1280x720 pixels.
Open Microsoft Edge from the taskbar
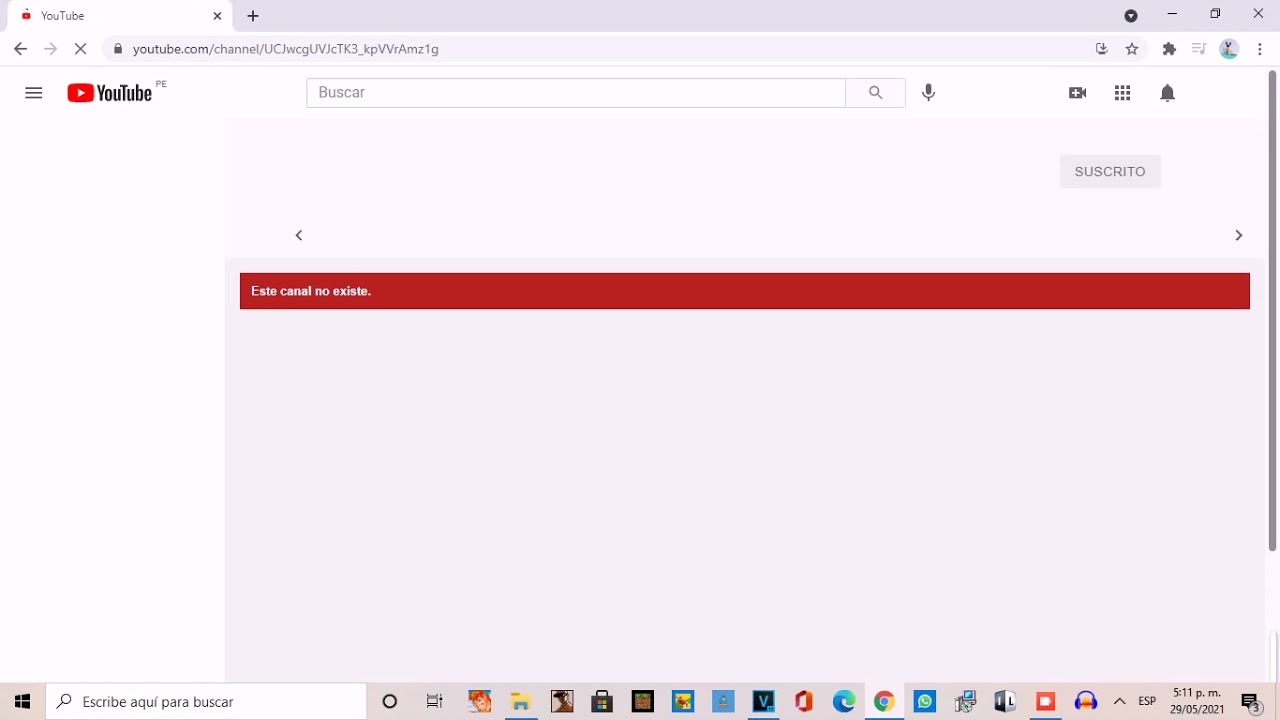[844, 702]
